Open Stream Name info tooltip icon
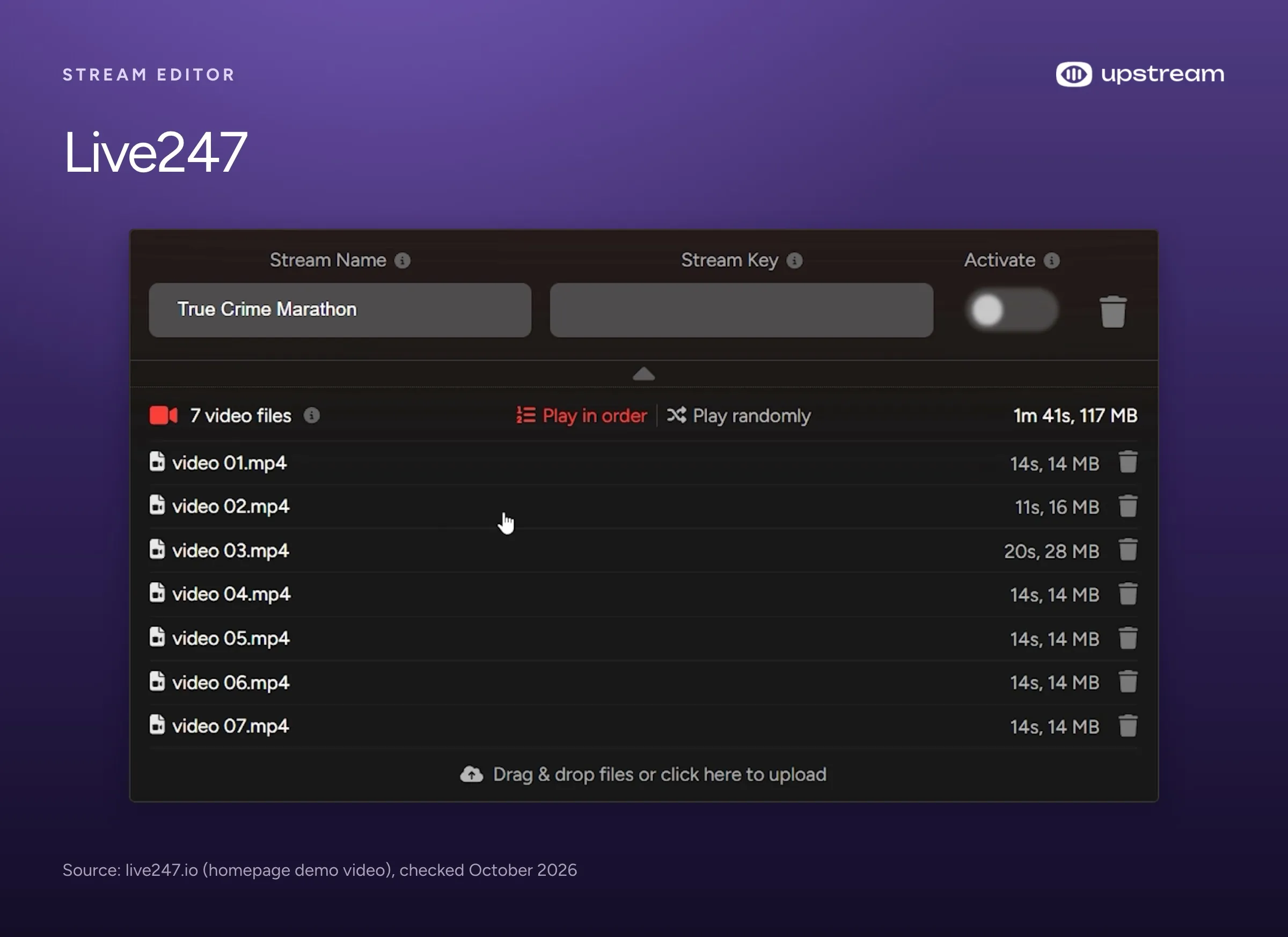The height and width of the screenshot is (937, 1288). 402,261
